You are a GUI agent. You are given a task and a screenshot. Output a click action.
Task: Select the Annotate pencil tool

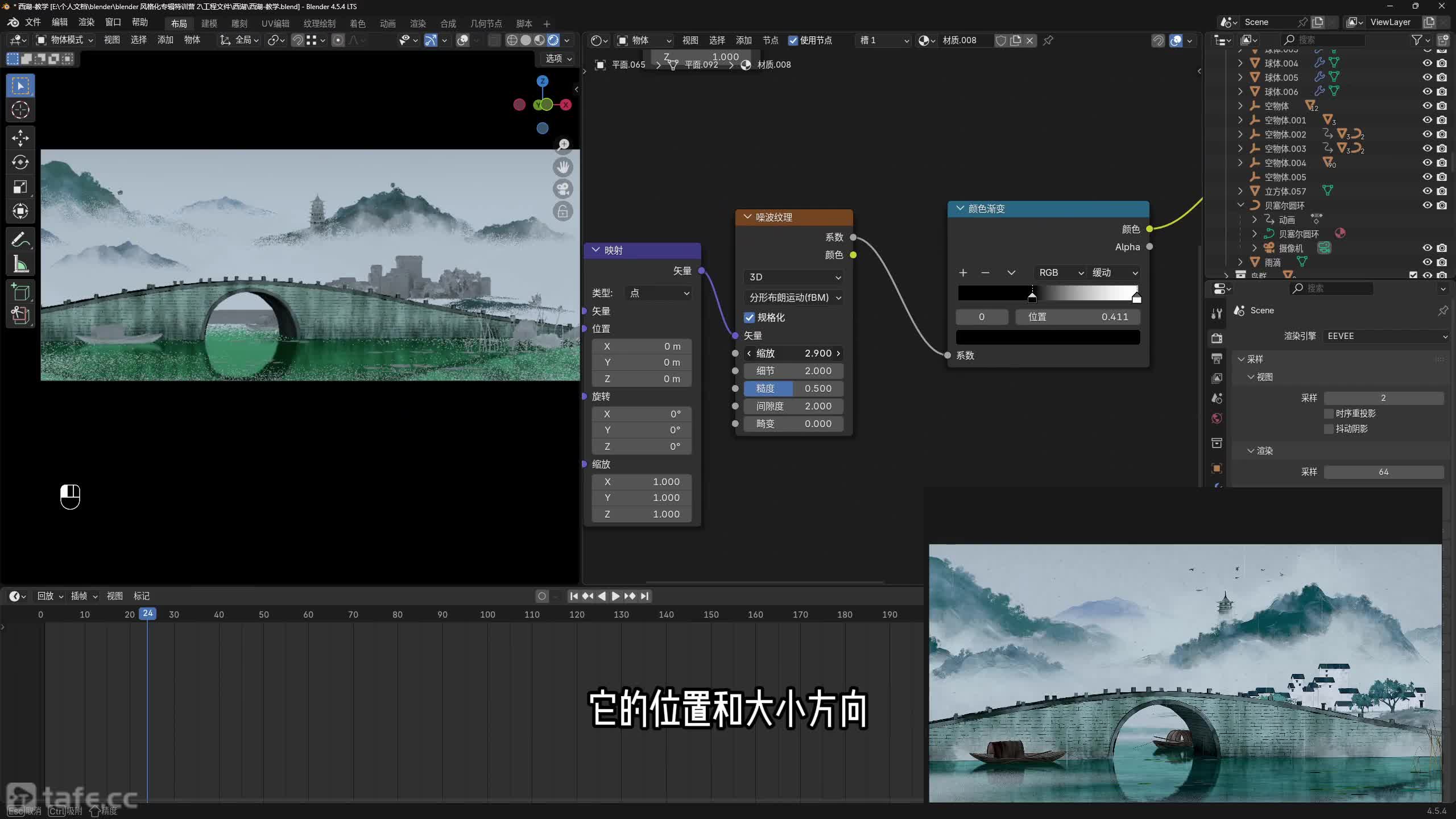[x=20, y=239]
